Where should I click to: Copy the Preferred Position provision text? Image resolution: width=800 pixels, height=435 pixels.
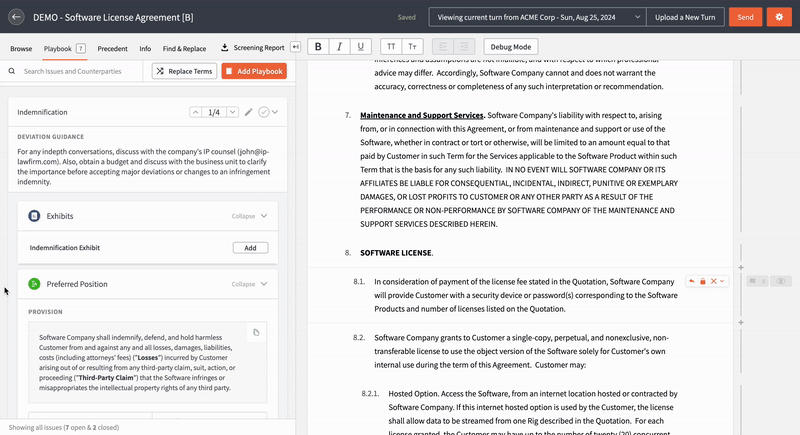256,332
